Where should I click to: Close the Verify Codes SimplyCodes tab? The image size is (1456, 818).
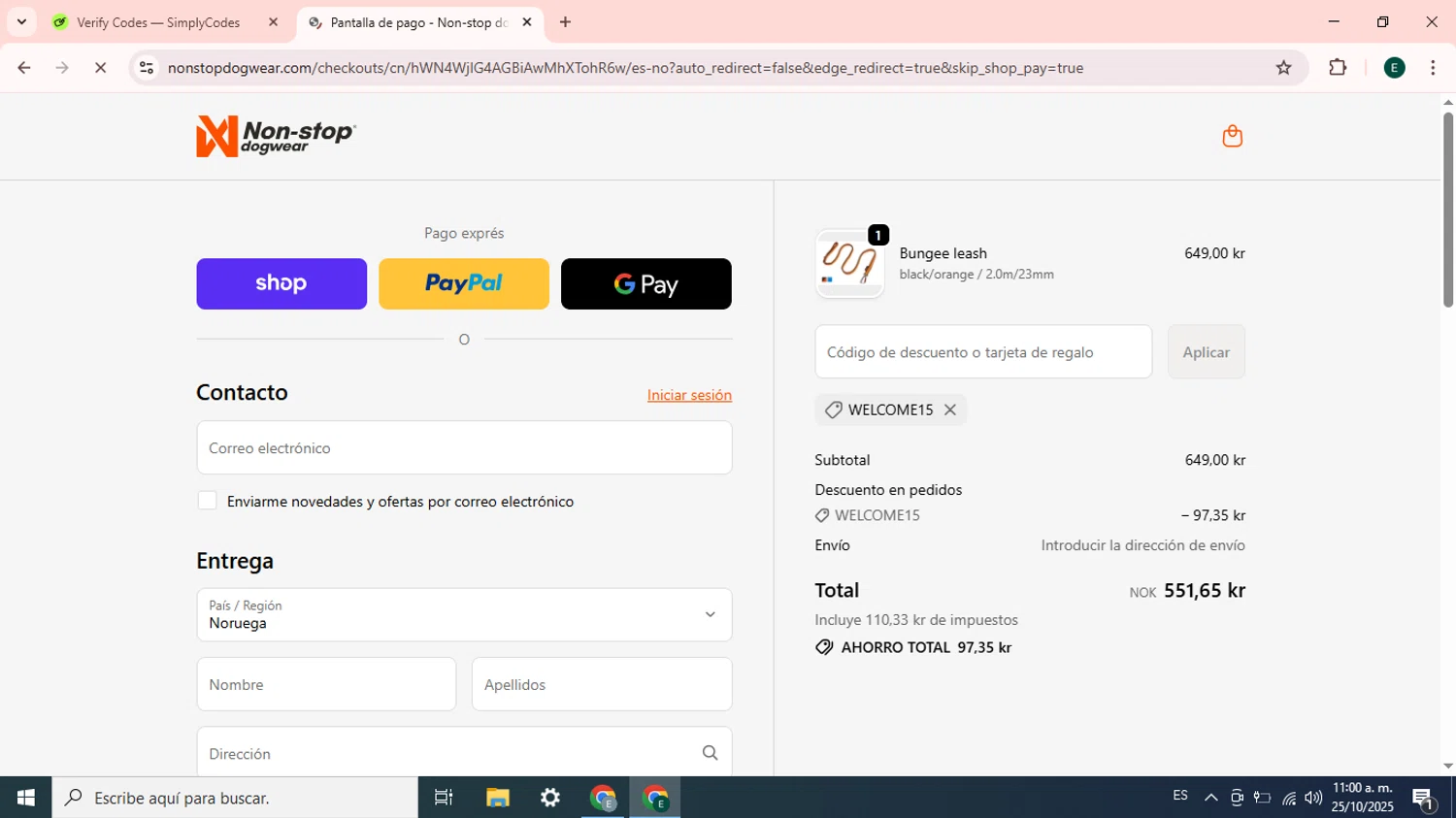pyautogui.click(x=273, y=21)
